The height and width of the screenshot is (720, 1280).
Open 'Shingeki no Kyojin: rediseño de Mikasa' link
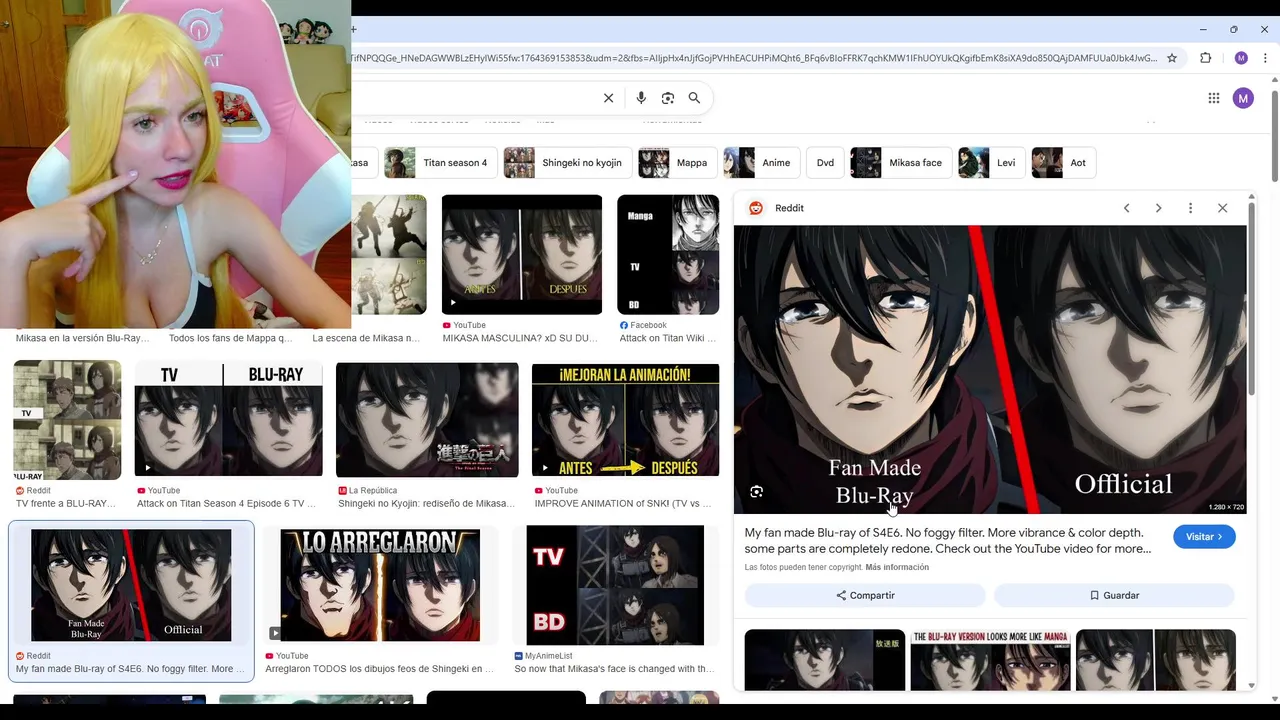tap(427, 504)
